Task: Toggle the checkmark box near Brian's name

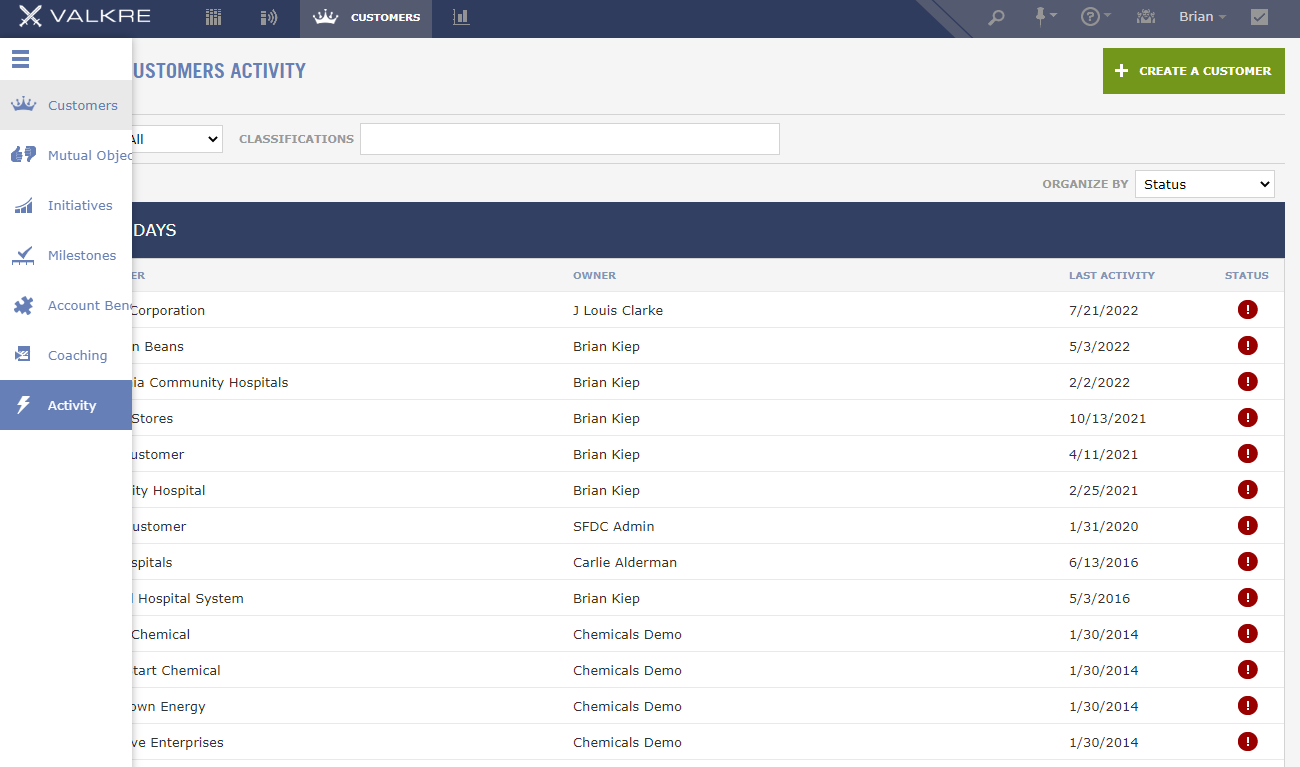Action: click(x=1259, y=17)
